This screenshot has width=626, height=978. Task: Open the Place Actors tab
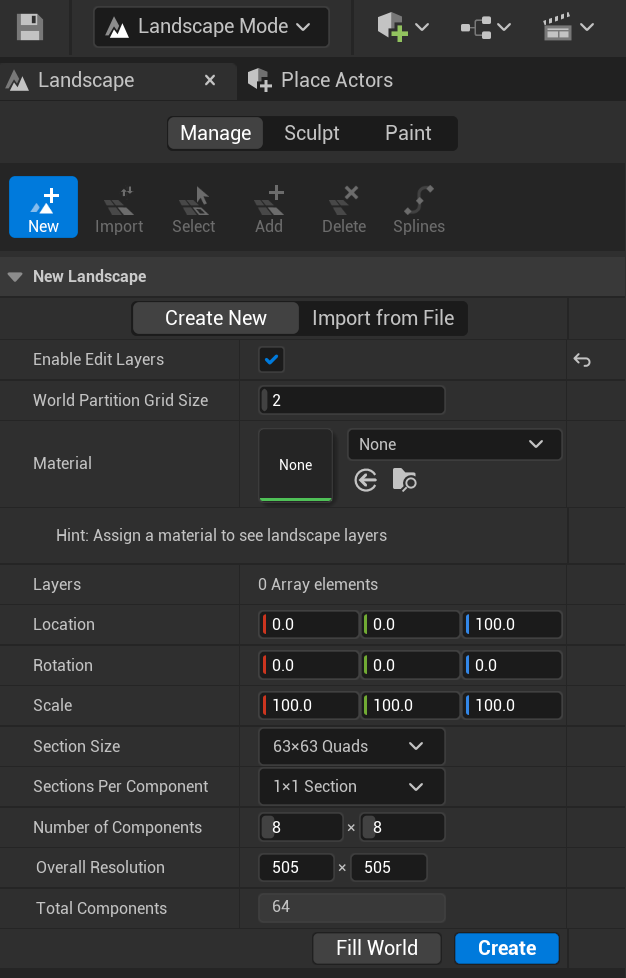[x=336, y=80]
